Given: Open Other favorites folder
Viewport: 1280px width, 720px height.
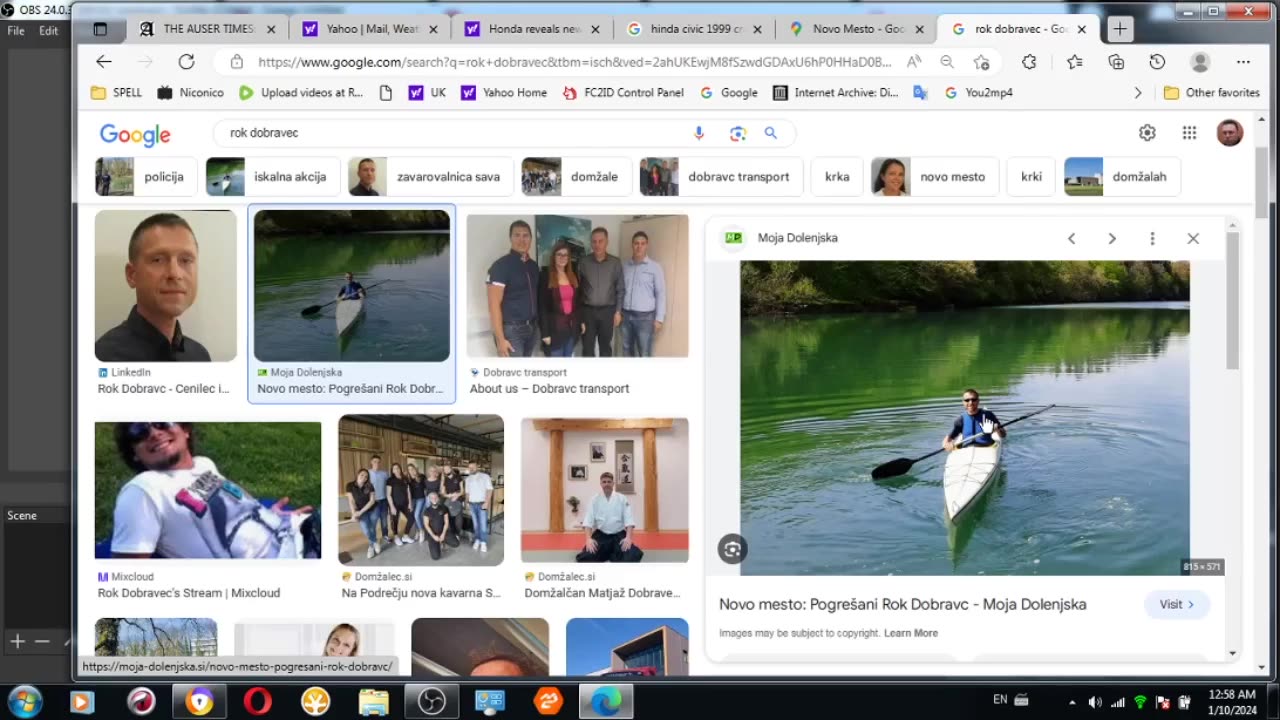Looking at the screenshot, I should point(1211,93).
